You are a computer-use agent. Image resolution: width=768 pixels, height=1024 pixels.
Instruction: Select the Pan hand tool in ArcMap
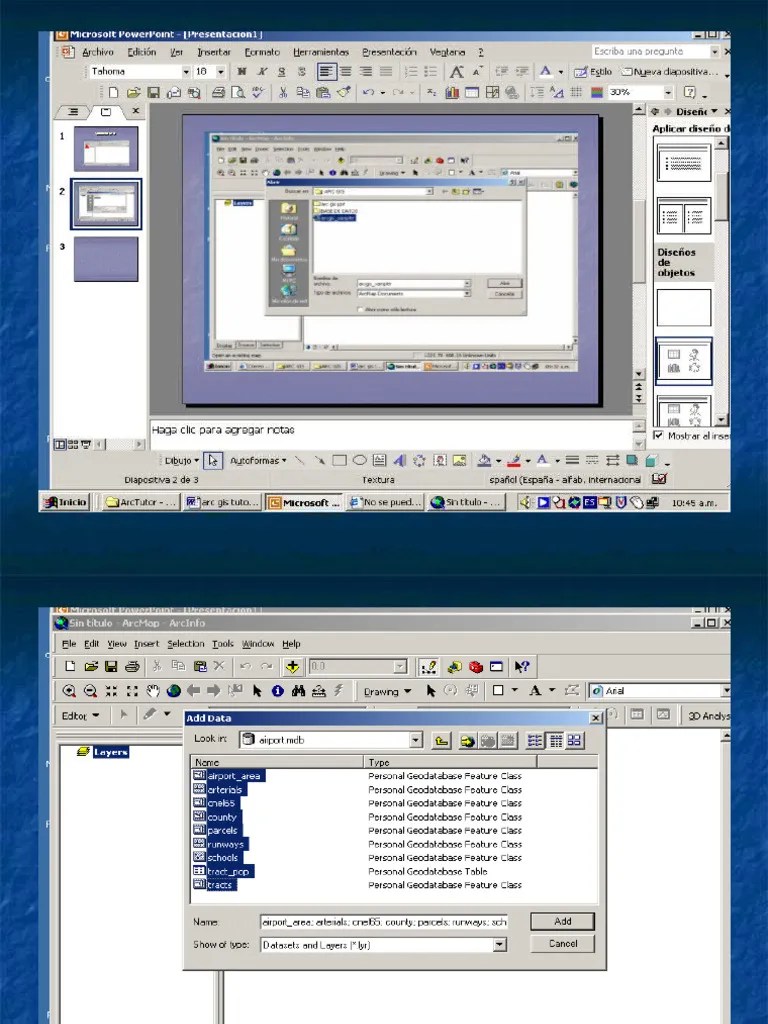153,690
